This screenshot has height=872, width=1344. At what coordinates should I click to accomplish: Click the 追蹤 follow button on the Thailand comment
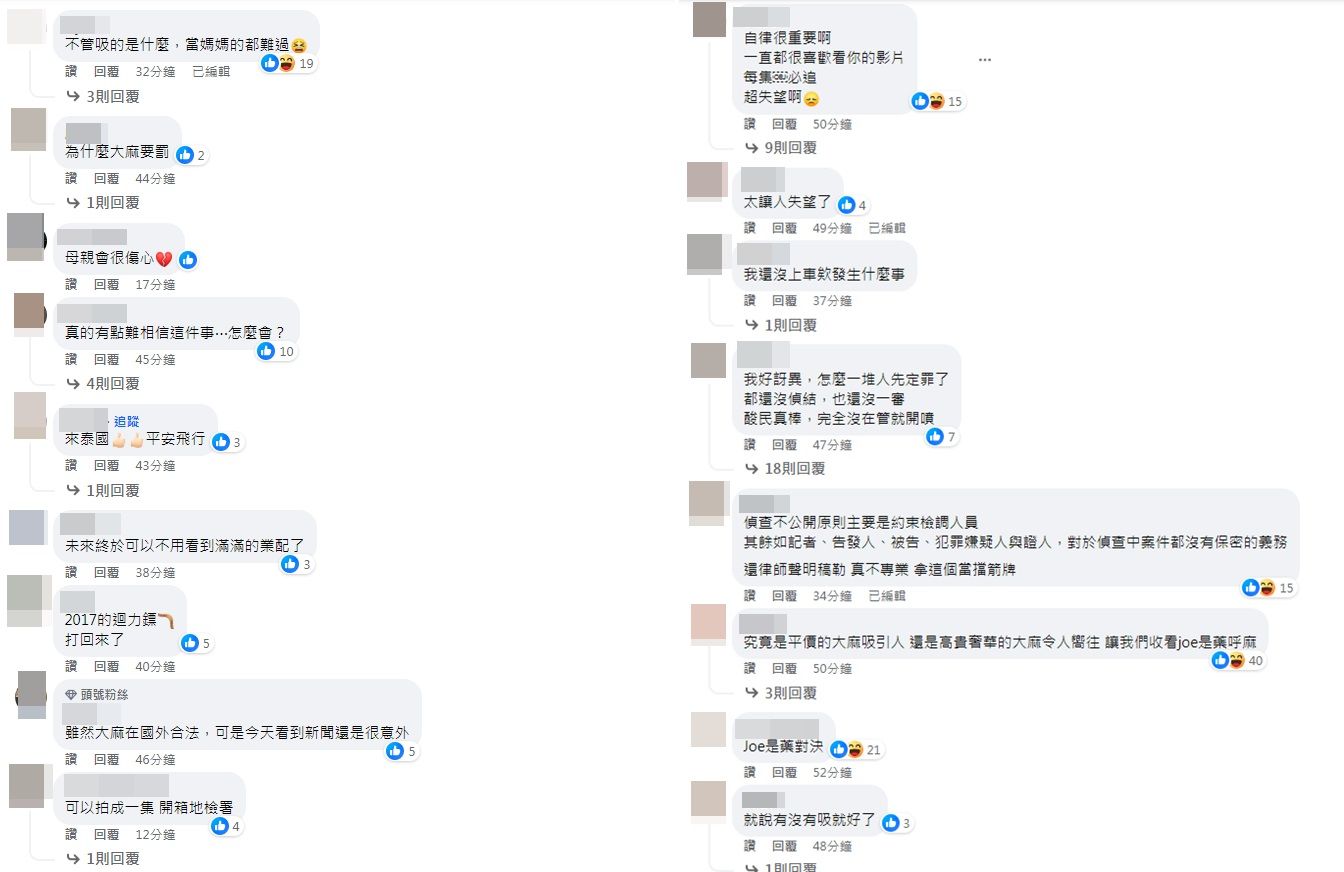(126, 421)
